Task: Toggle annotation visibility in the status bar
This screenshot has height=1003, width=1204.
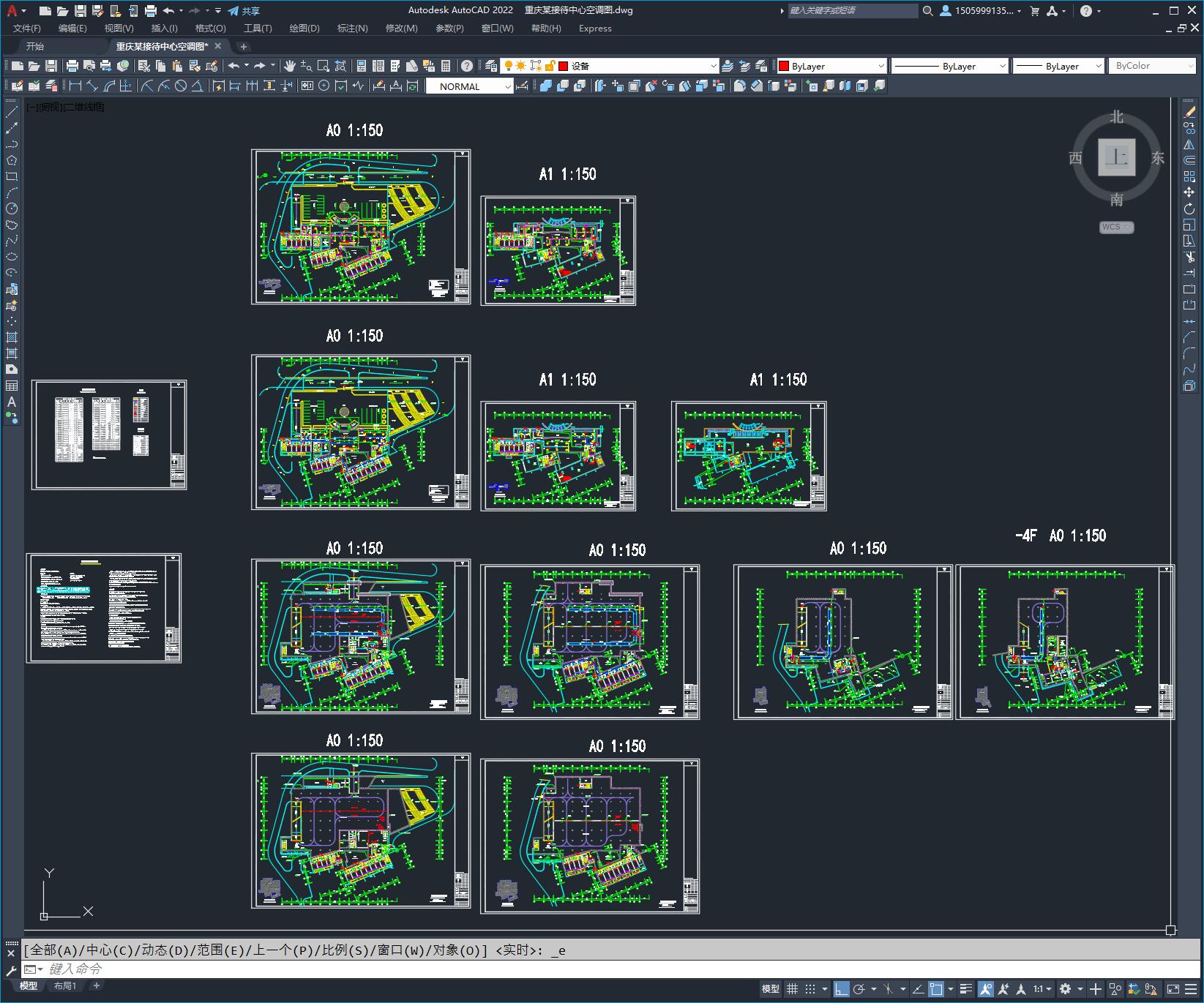Action: click(986, 989)
